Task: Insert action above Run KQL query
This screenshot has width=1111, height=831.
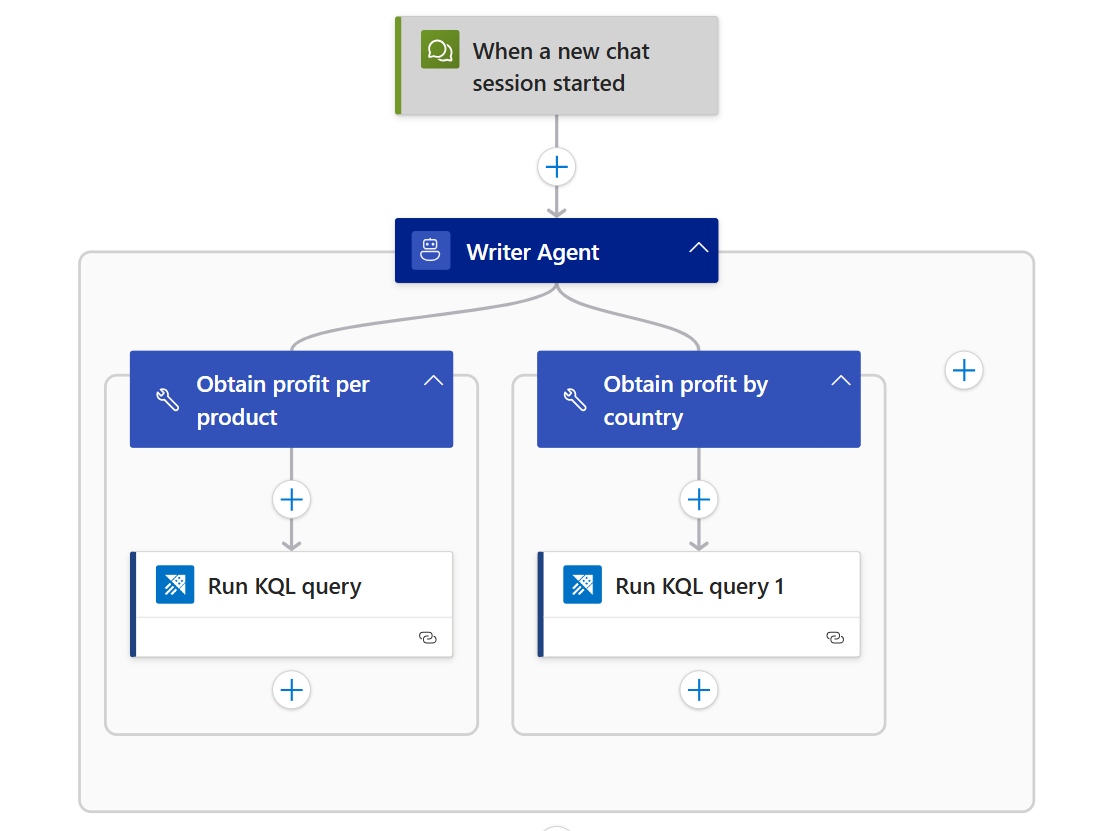Action: point(292,499)
